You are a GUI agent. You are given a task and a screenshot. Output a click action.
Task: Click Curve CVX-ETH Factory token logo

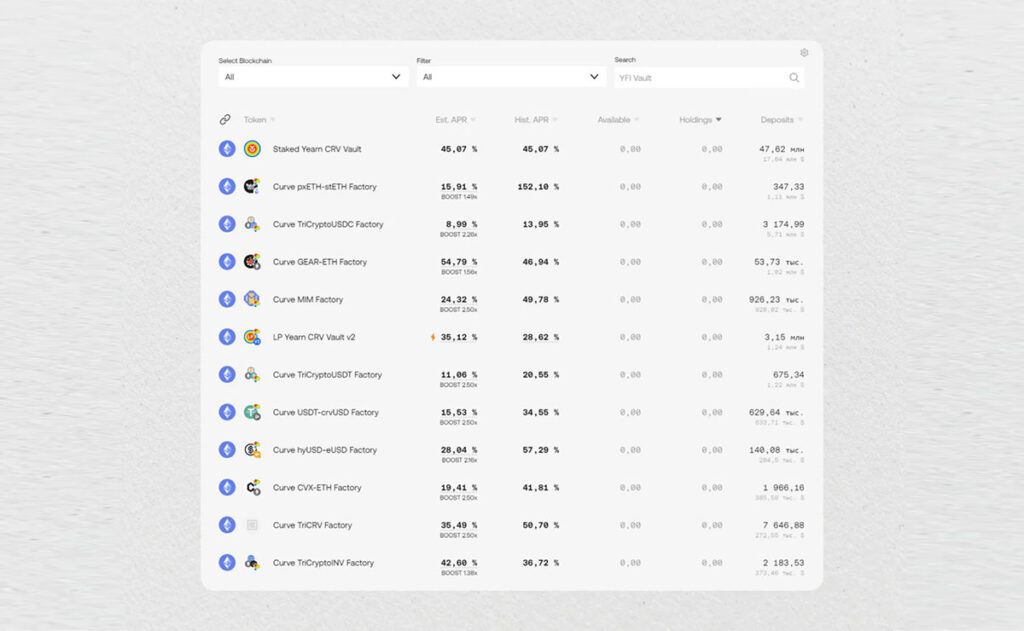coord(252,487)
